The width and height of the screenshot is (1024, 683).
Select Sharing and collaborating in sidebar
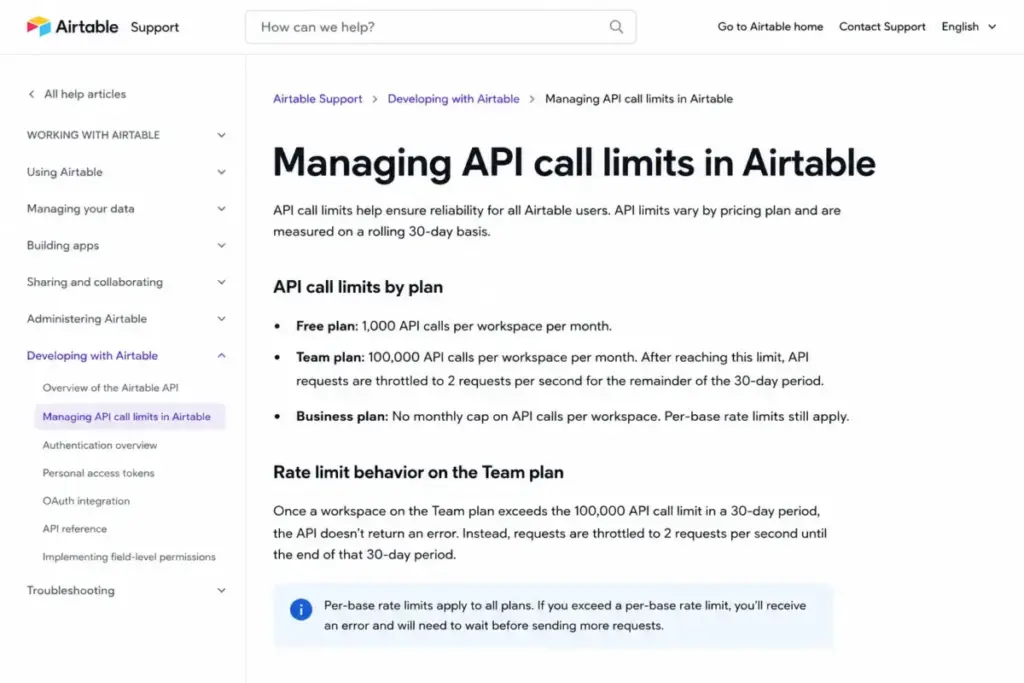95,282
